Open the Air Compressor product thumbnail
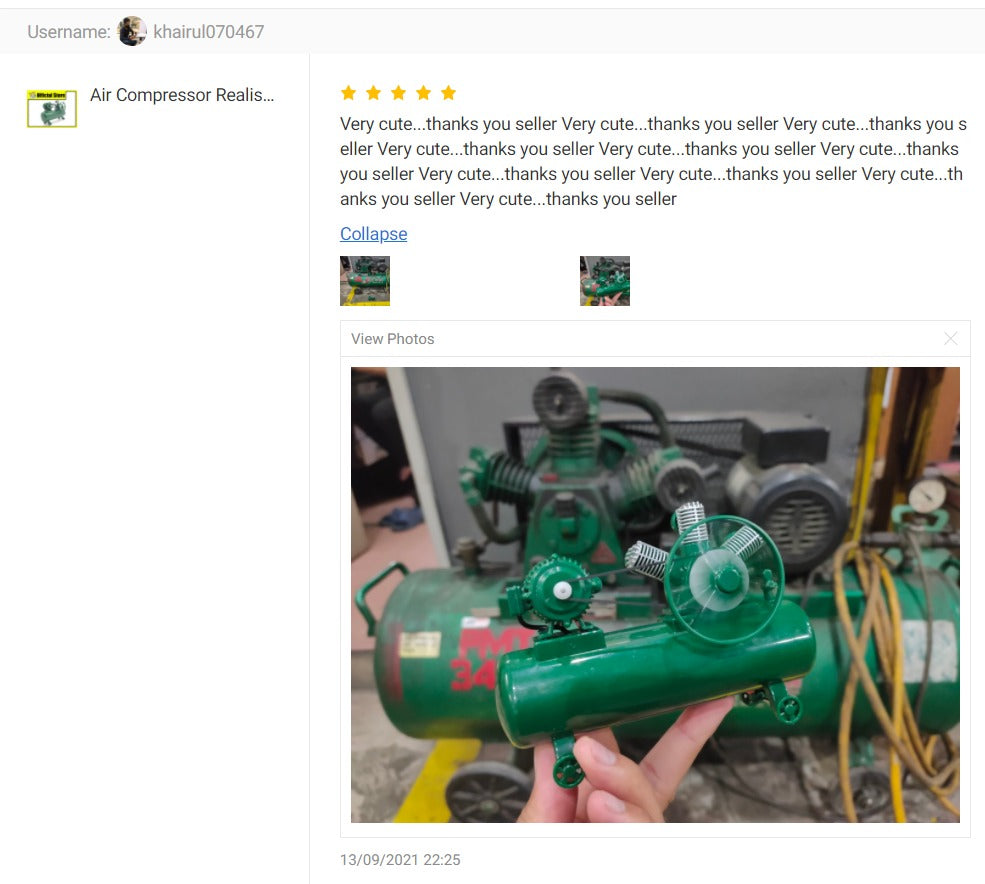The image size is (985, 884). click(x=52, y=109)
